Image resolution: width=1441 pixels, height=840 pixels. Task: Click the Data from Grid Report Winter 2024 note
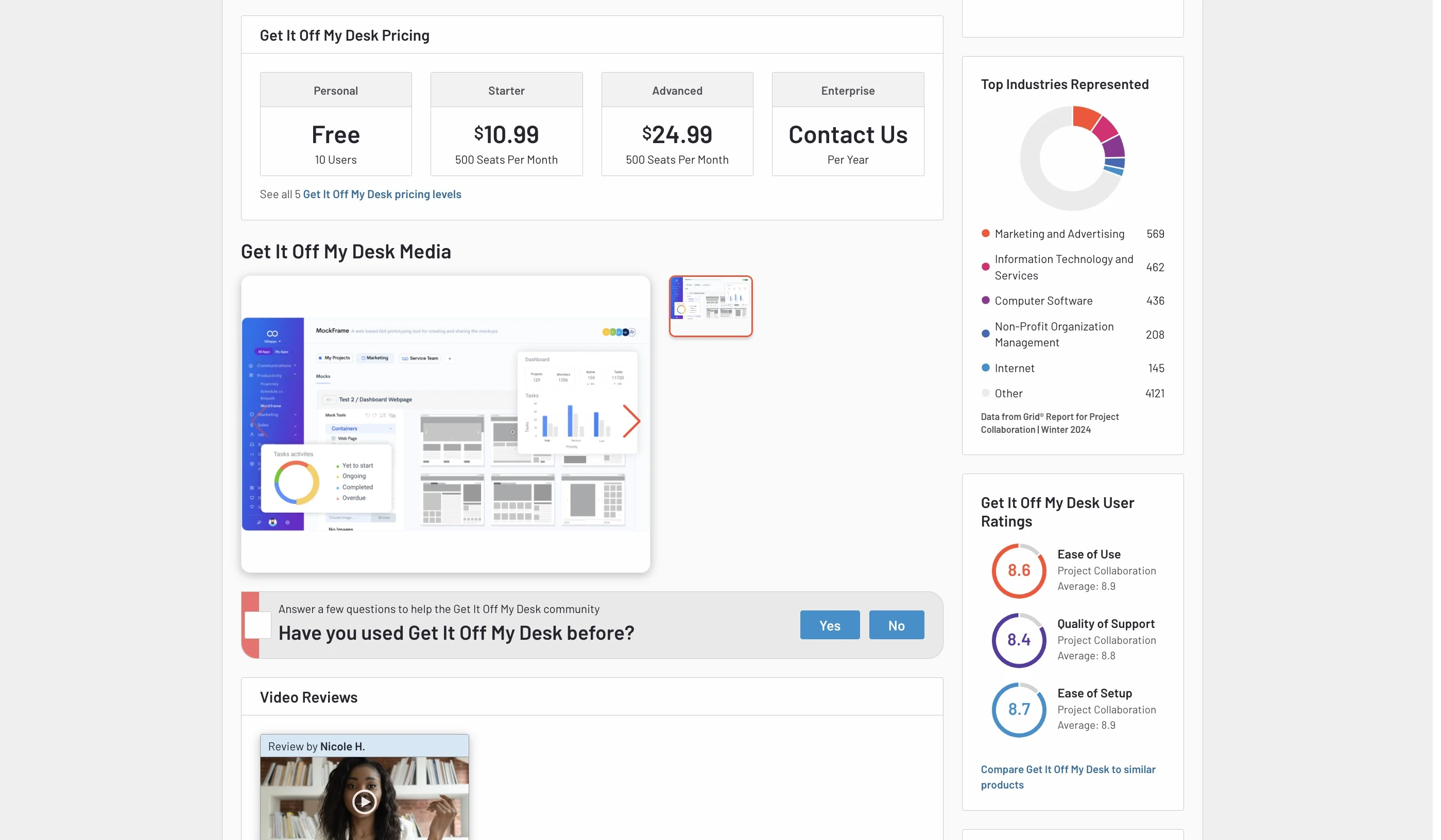pos(1049,424)
